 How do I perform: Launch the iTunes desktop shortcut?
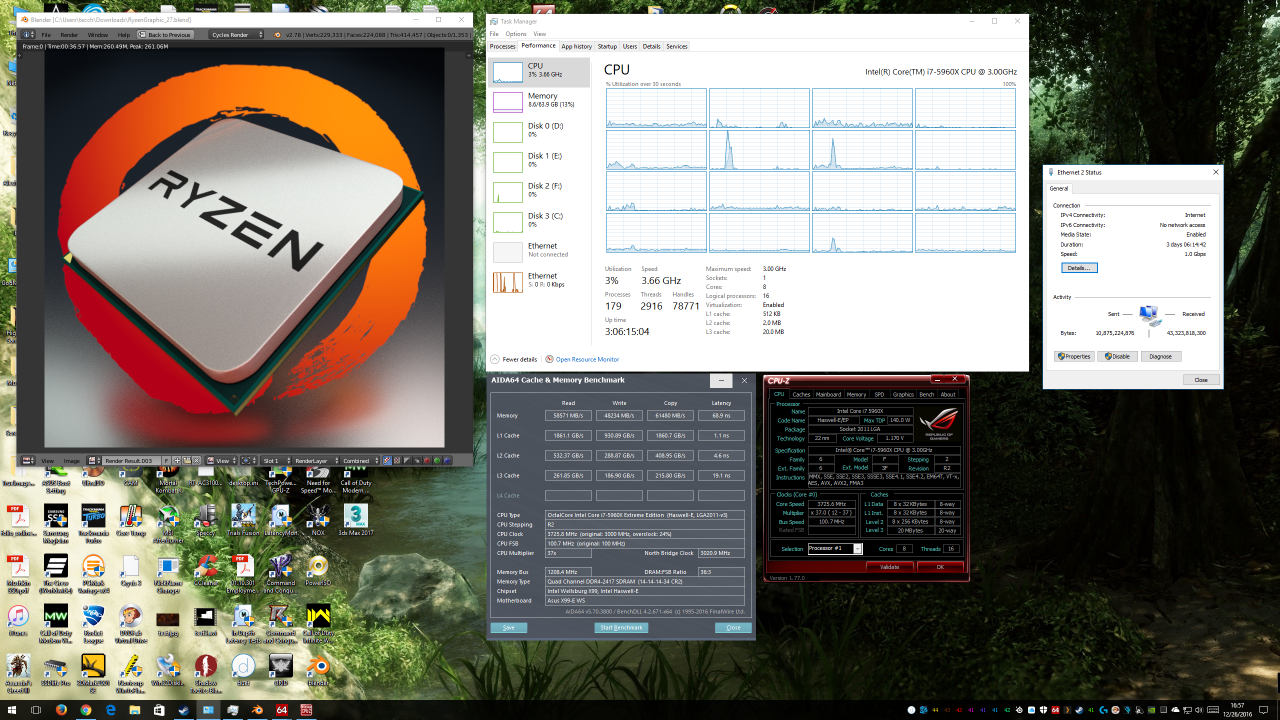[x=18, y=616]
